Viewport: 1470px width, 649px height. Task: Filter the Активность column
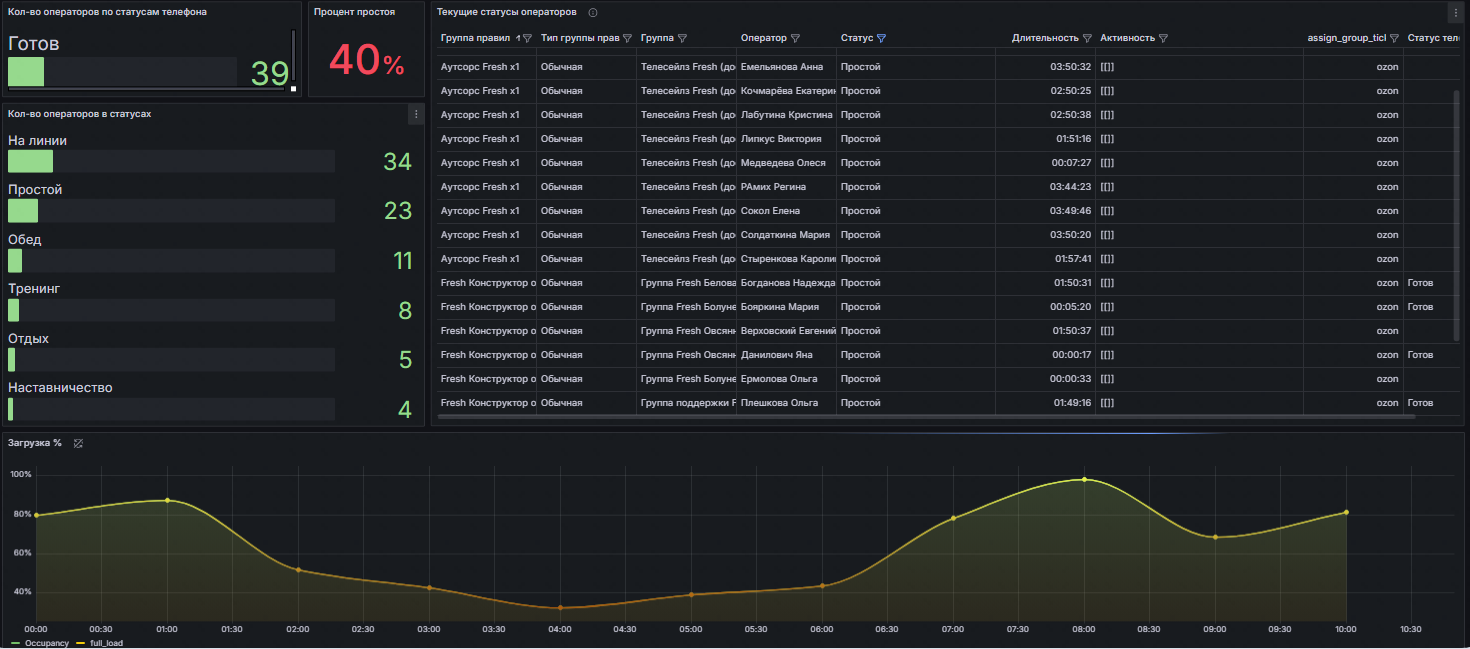click(1163, 38)
